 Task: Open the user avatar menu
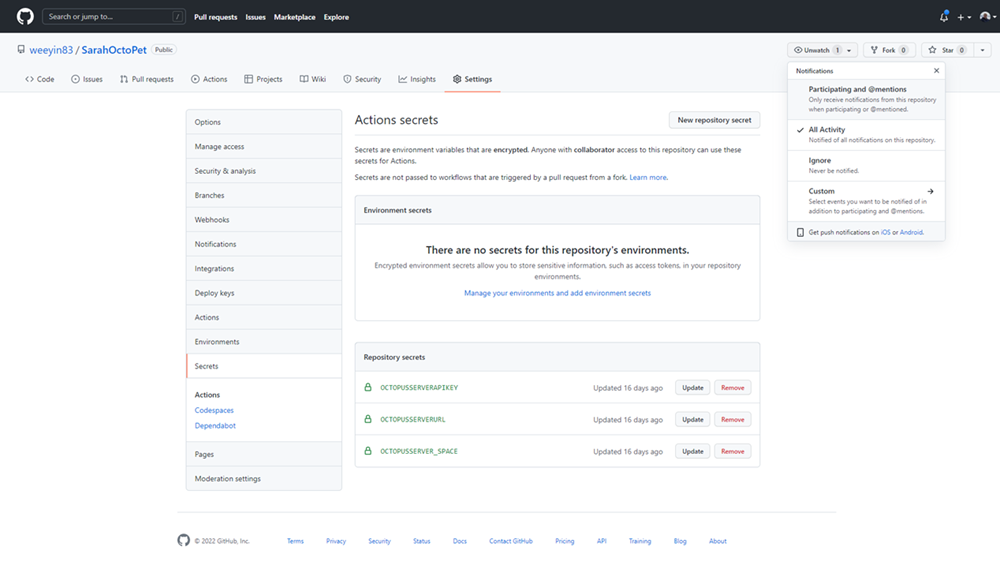987,17
